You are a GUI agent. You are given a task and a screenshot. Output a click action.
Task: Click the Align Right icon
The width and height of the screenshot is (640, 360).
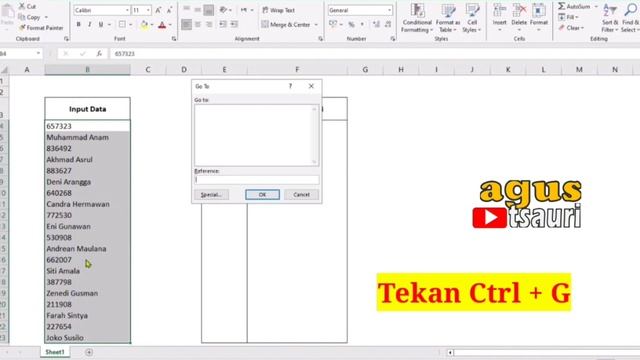pyautogui.click(x=209, y=24)
